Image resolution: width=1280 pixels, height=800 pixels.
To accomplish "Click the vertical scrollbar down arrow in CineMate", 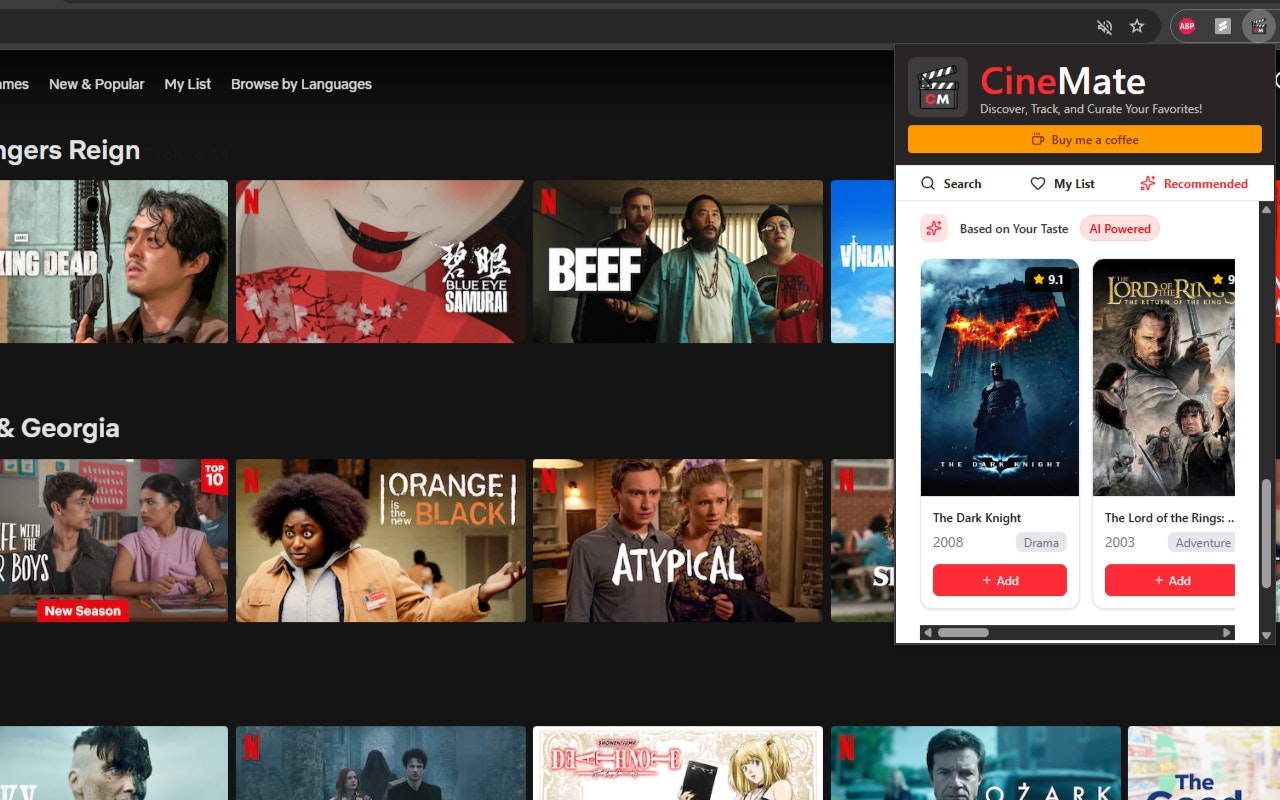I will click(1266, 635).
